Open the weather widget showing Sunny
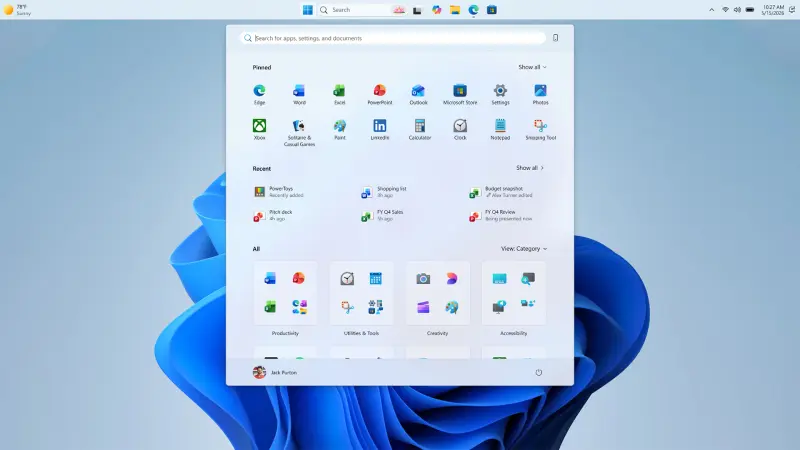 coord(17,10)
